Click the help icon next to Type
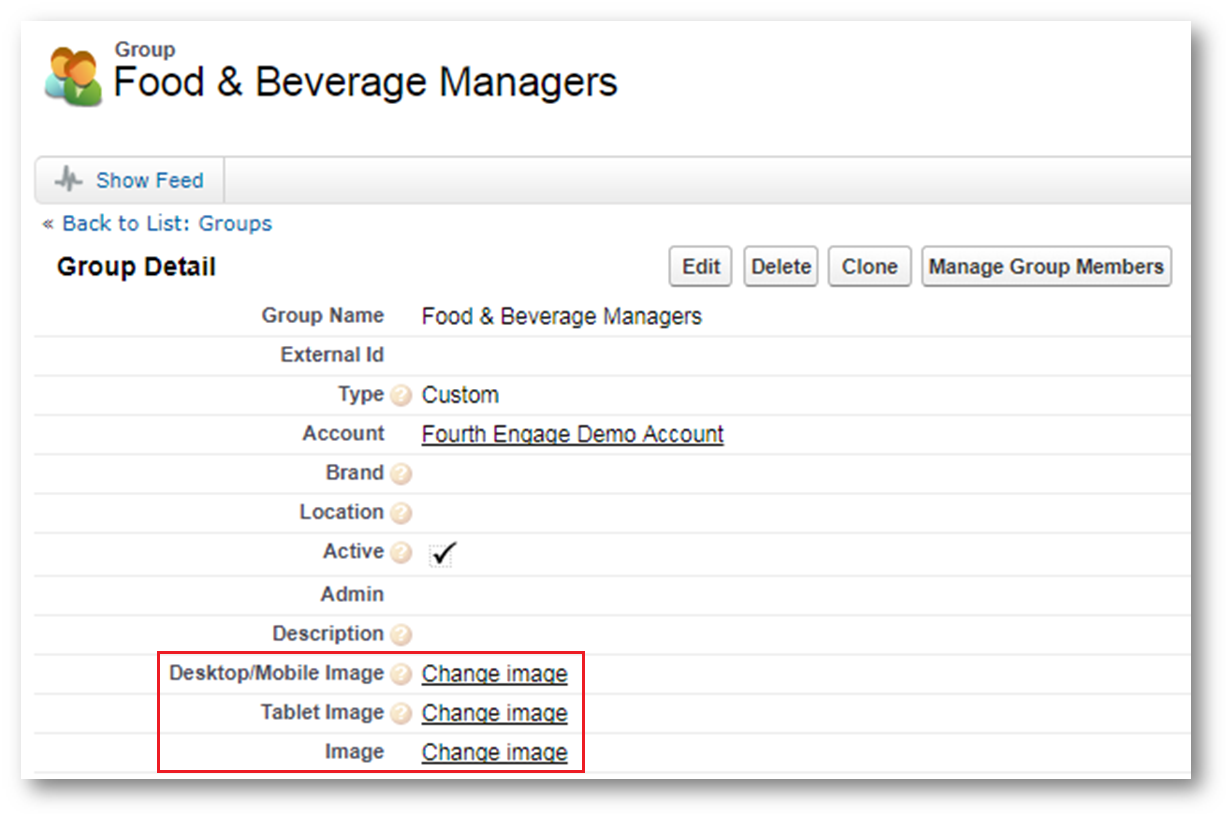The width and height of the screenshot is (1226, 814). point(401,395)
